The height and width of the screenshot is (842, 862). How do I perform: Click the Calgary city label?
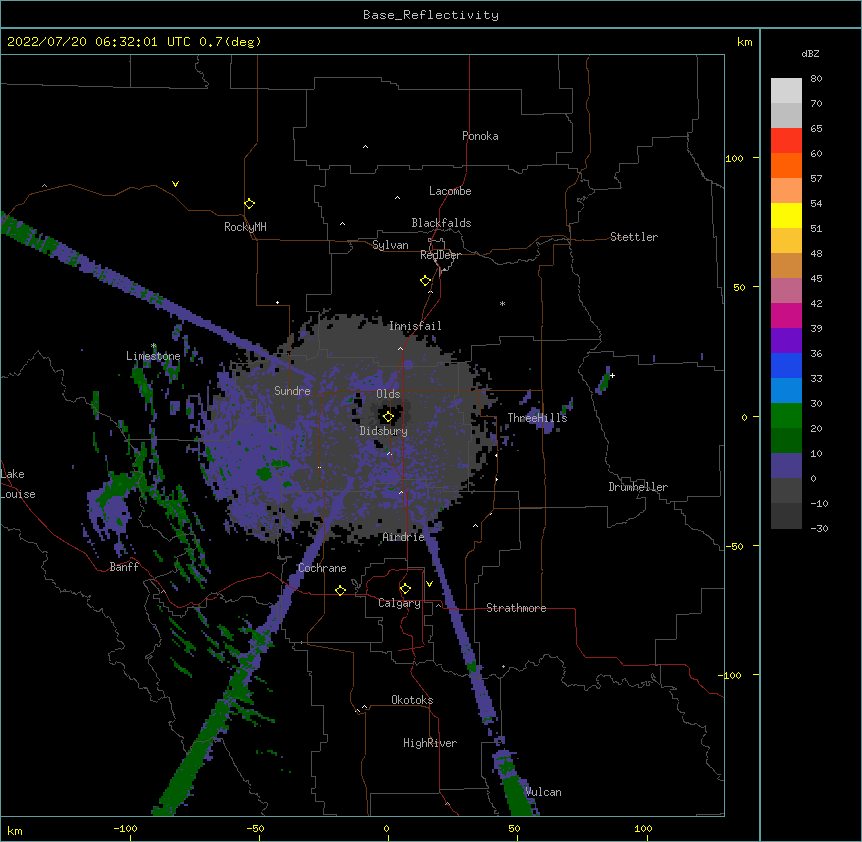tap(399, 603)
